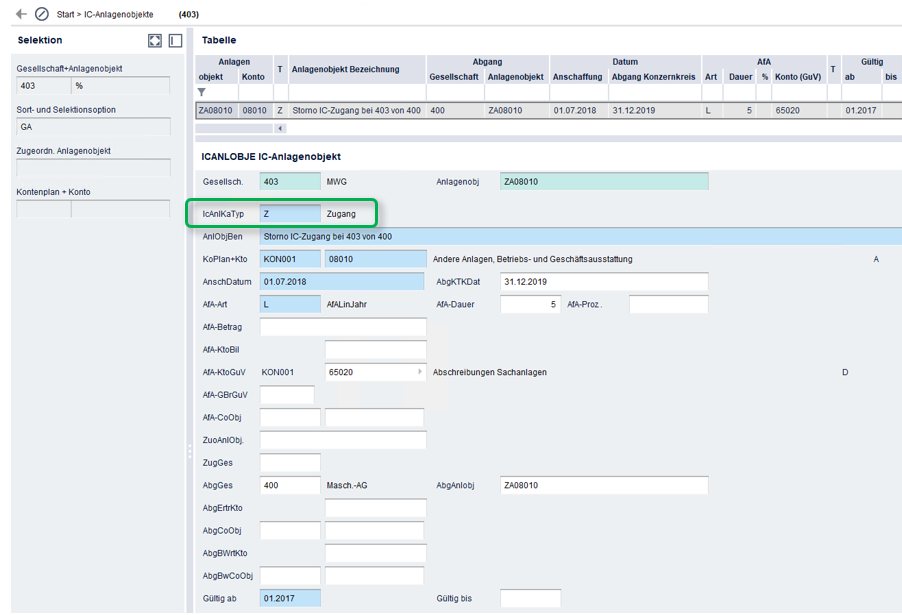Click the IC-Anlagenobjekte breadcrumb

click(120, 15)
